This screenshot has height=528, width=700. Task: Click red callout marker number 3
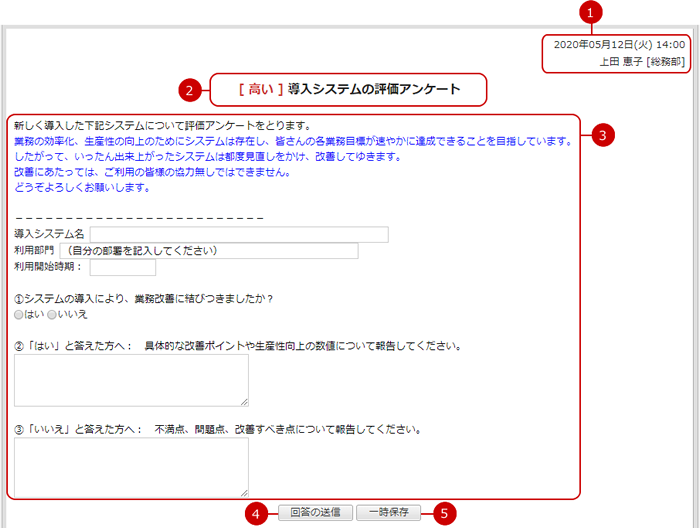601,135
